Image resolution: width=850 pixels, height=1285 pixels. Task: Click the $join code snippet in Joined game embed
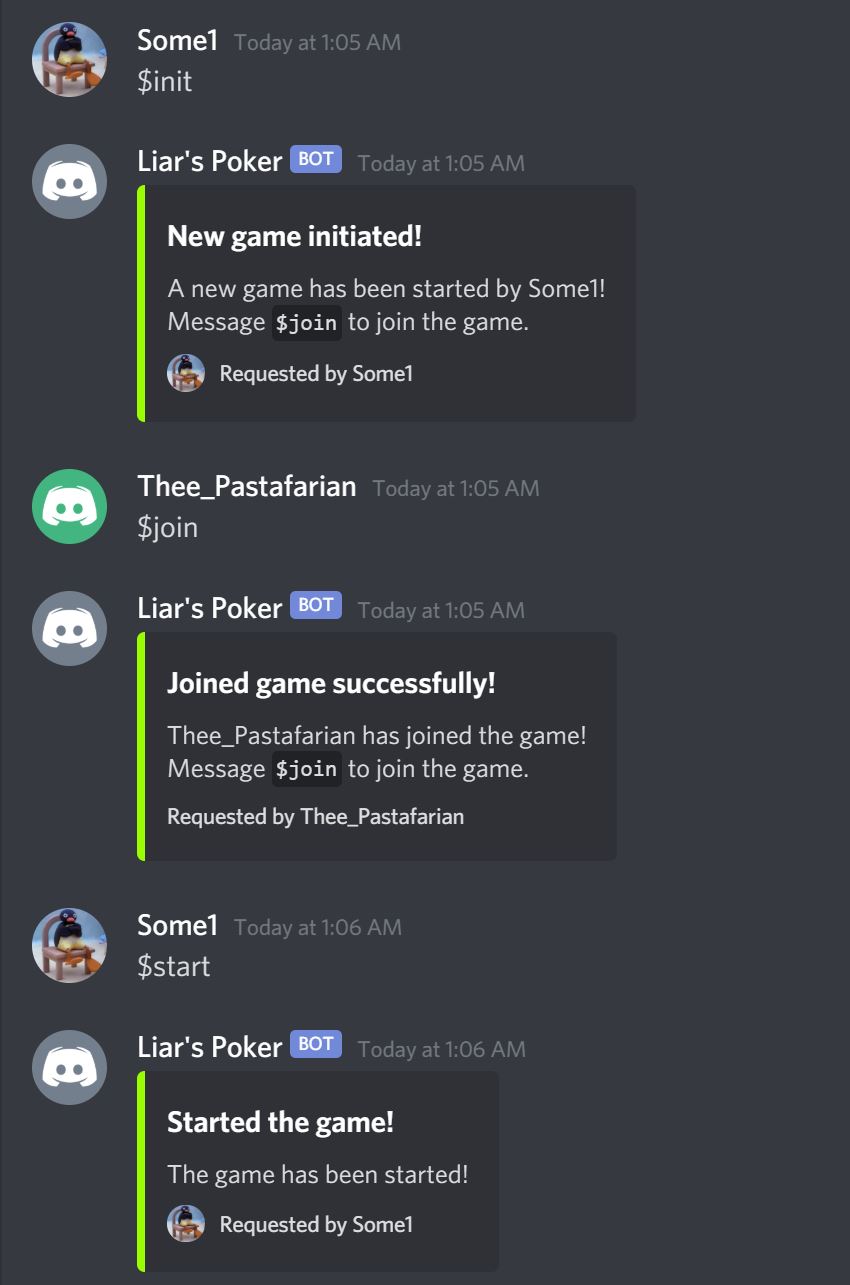click(x=307, y=769)
